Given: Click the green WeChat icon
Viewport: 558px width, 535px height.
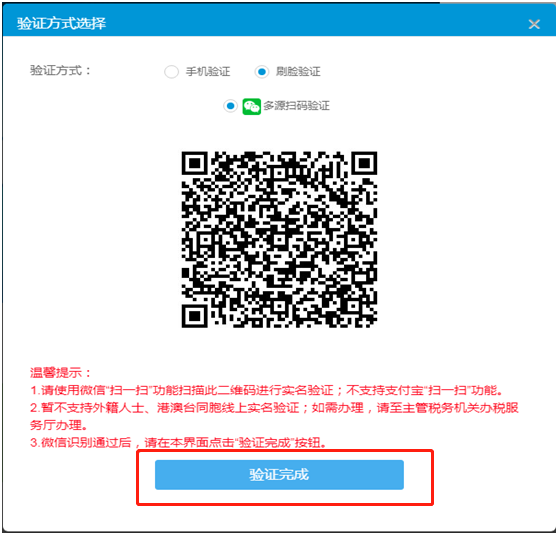Looking at the screenshot, I should tap(252, 106).
